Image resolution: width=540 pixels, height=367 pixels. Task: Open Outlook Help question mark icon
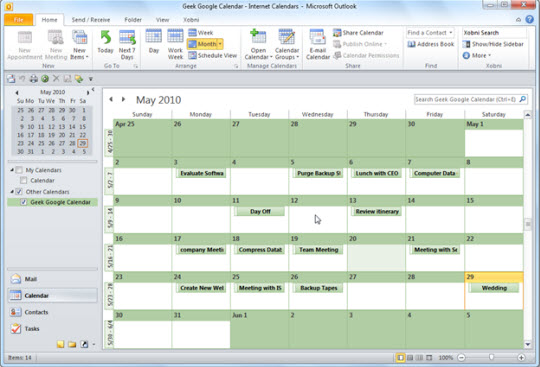[x=530, y=20]
